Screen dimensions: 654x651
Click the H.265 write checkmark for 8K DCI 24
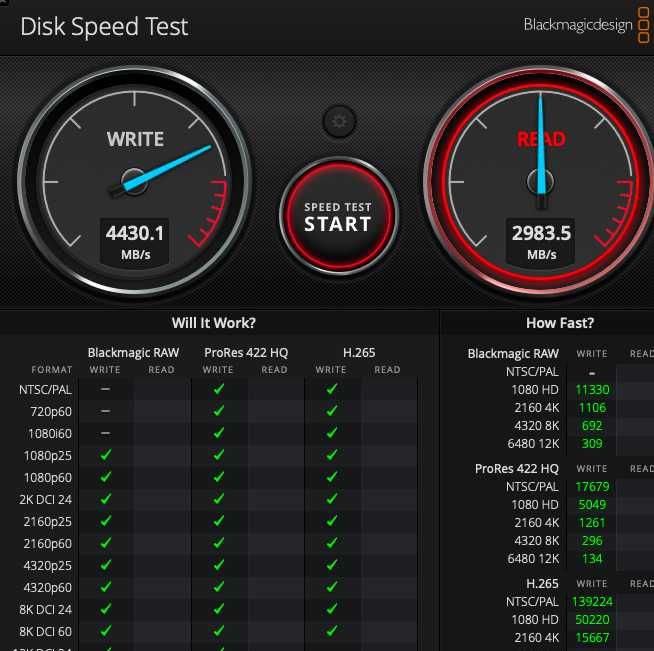pos(332,609)
